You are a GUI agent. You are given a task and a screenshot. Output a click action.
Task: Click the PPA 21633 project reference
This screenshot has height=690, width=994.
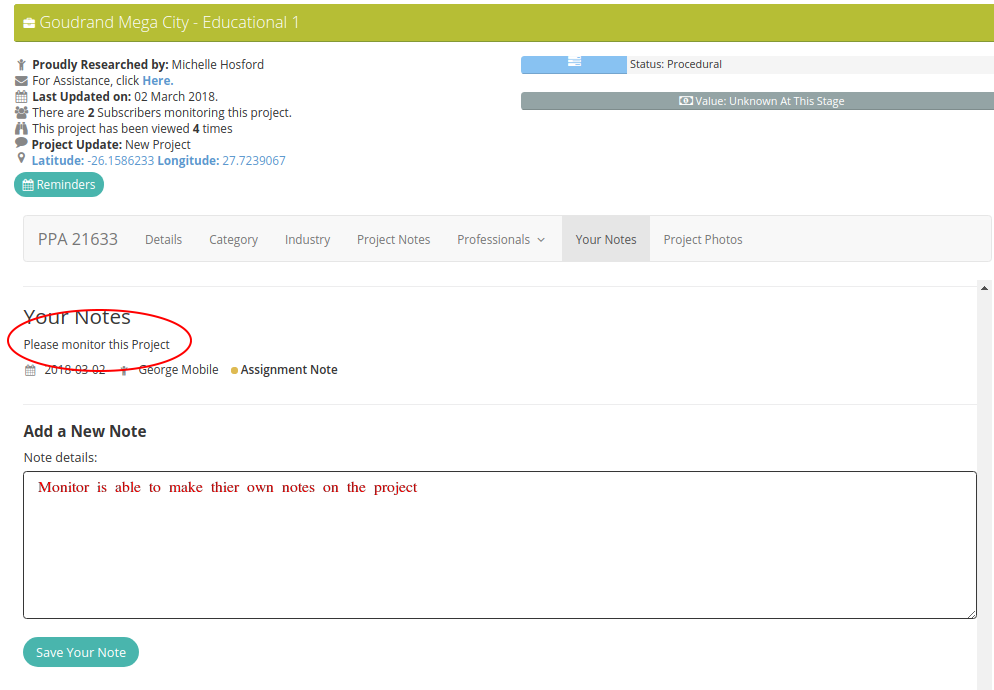(x=78, y=239)
